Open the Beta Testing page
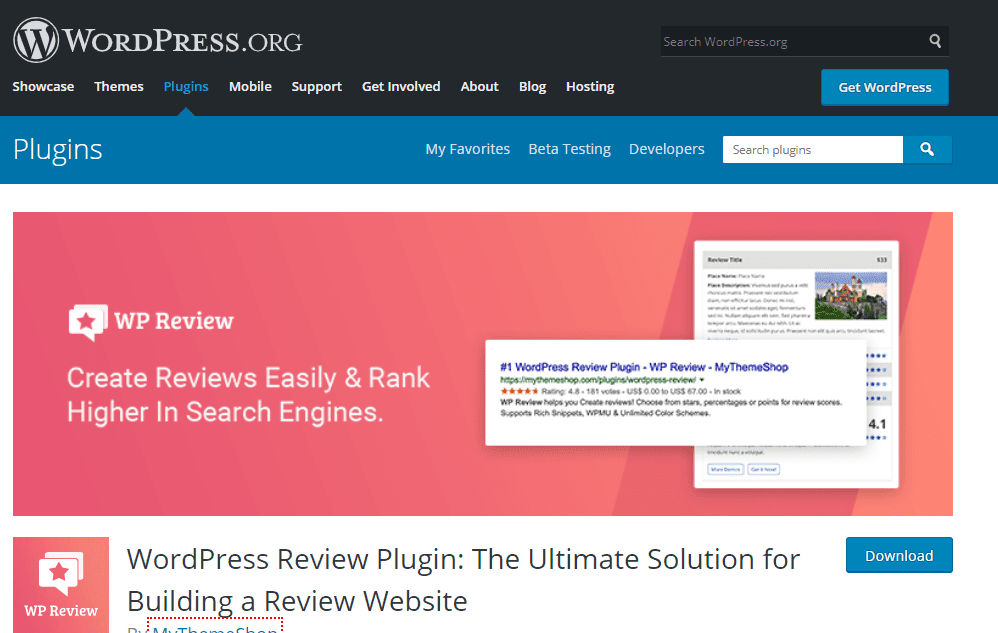 pyautogui.click(x=569, y=149)
